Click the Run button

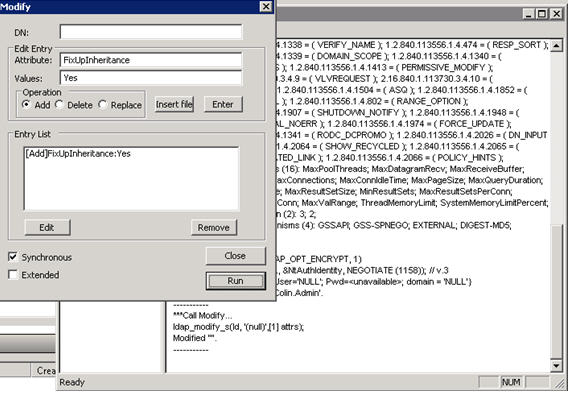pos(236,281)
